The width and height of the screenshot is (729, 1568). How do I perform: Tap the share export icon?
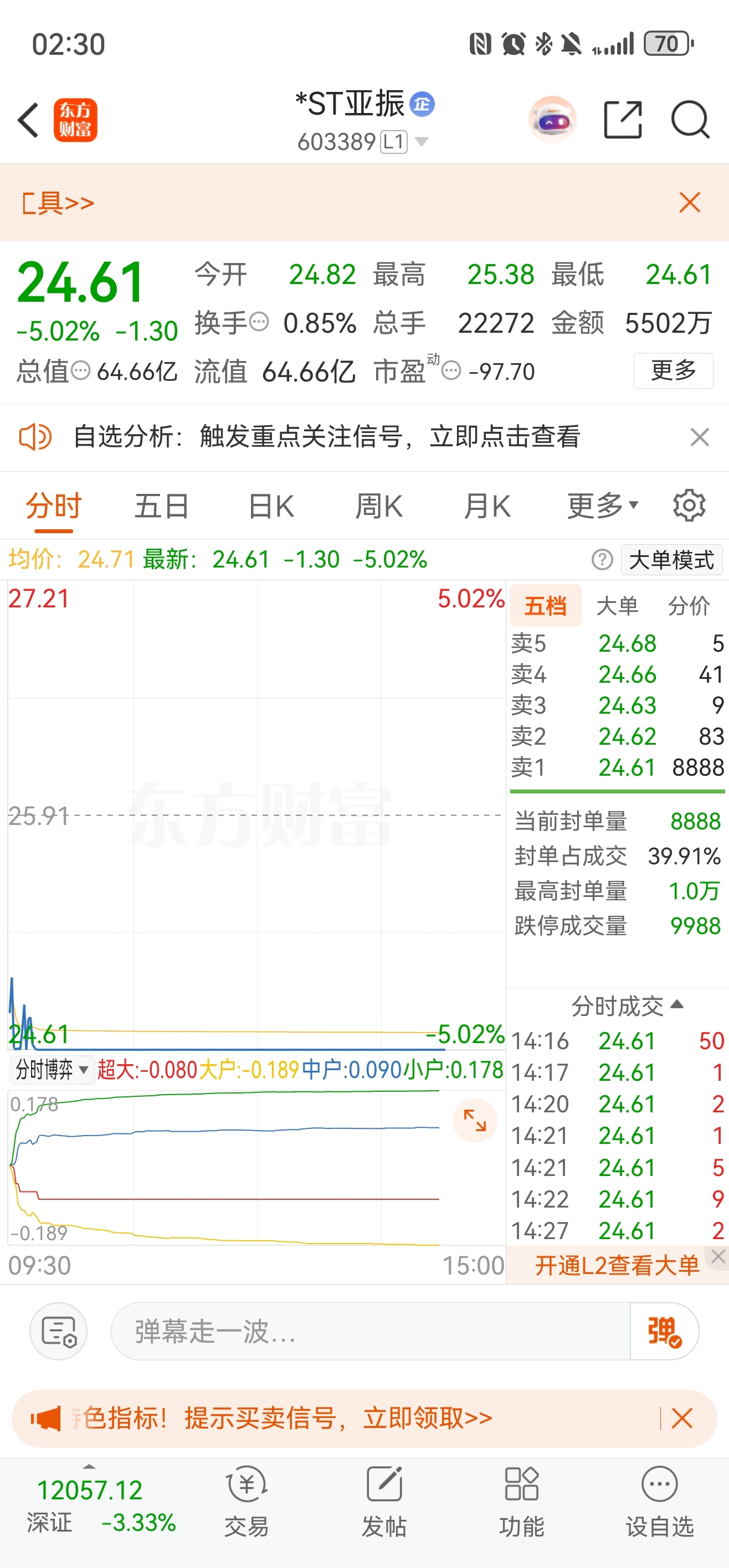point(623,120)
